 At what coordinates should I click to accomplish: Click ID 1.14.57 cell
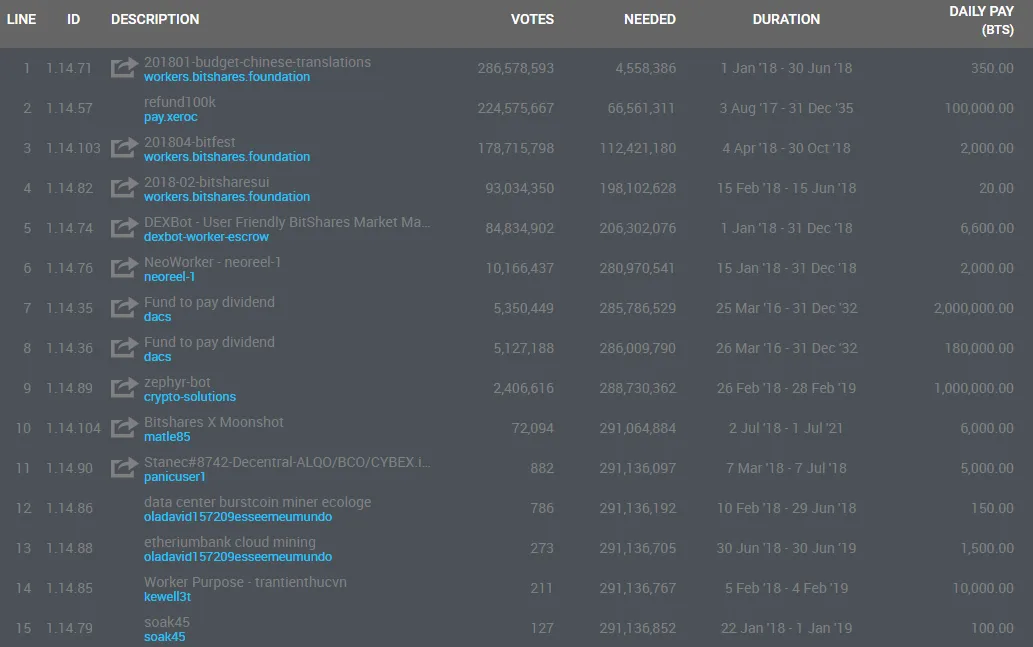click(x=69, y=108)
